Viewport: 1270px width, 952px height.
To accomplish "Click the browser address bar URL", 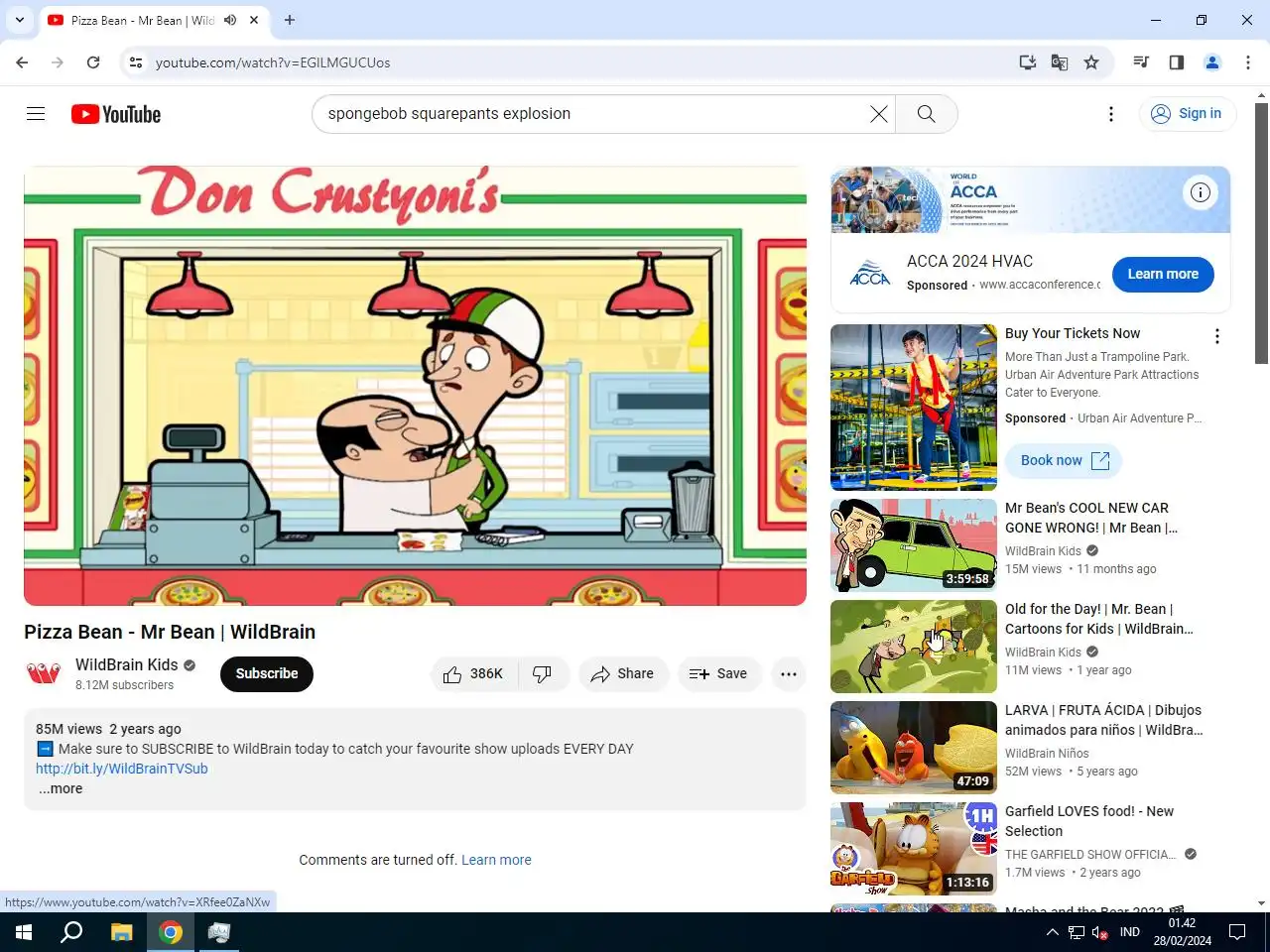I will tap(273, 62).
